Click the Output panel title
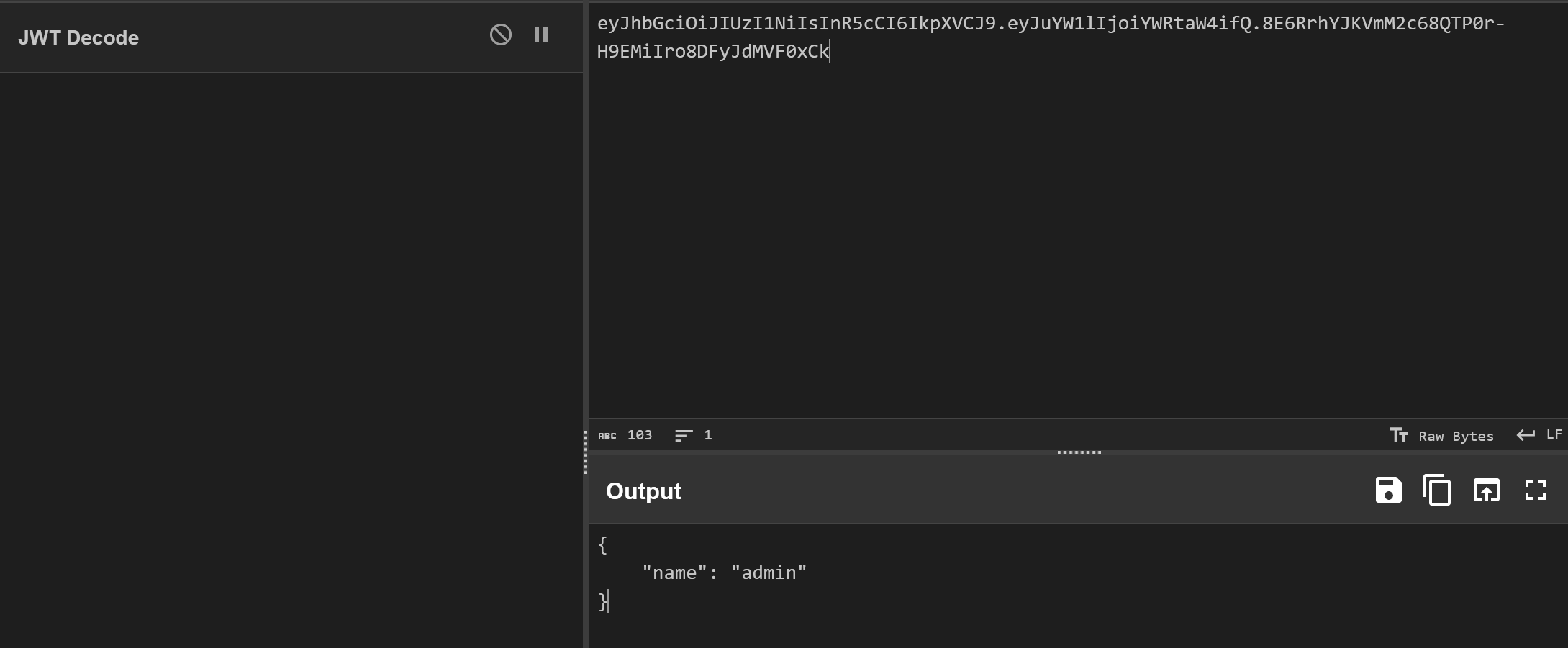 click(643, 491)
